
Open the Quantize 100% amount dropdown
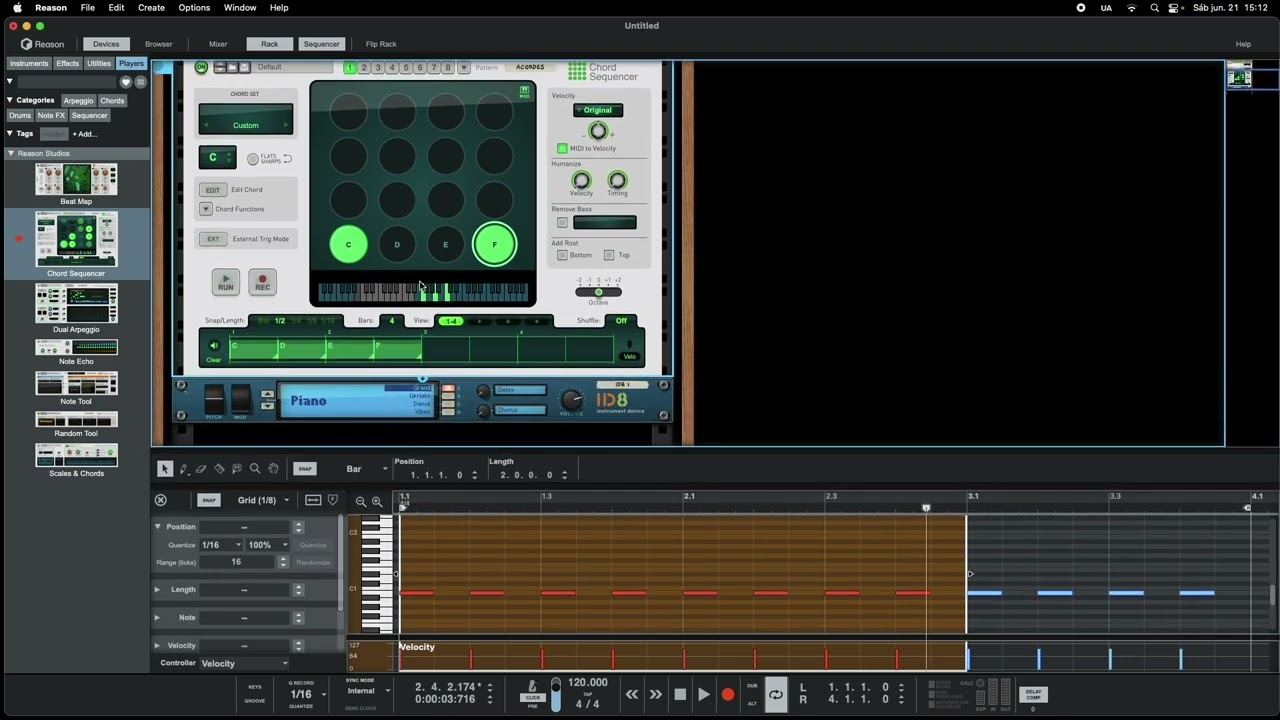[268, 545]
